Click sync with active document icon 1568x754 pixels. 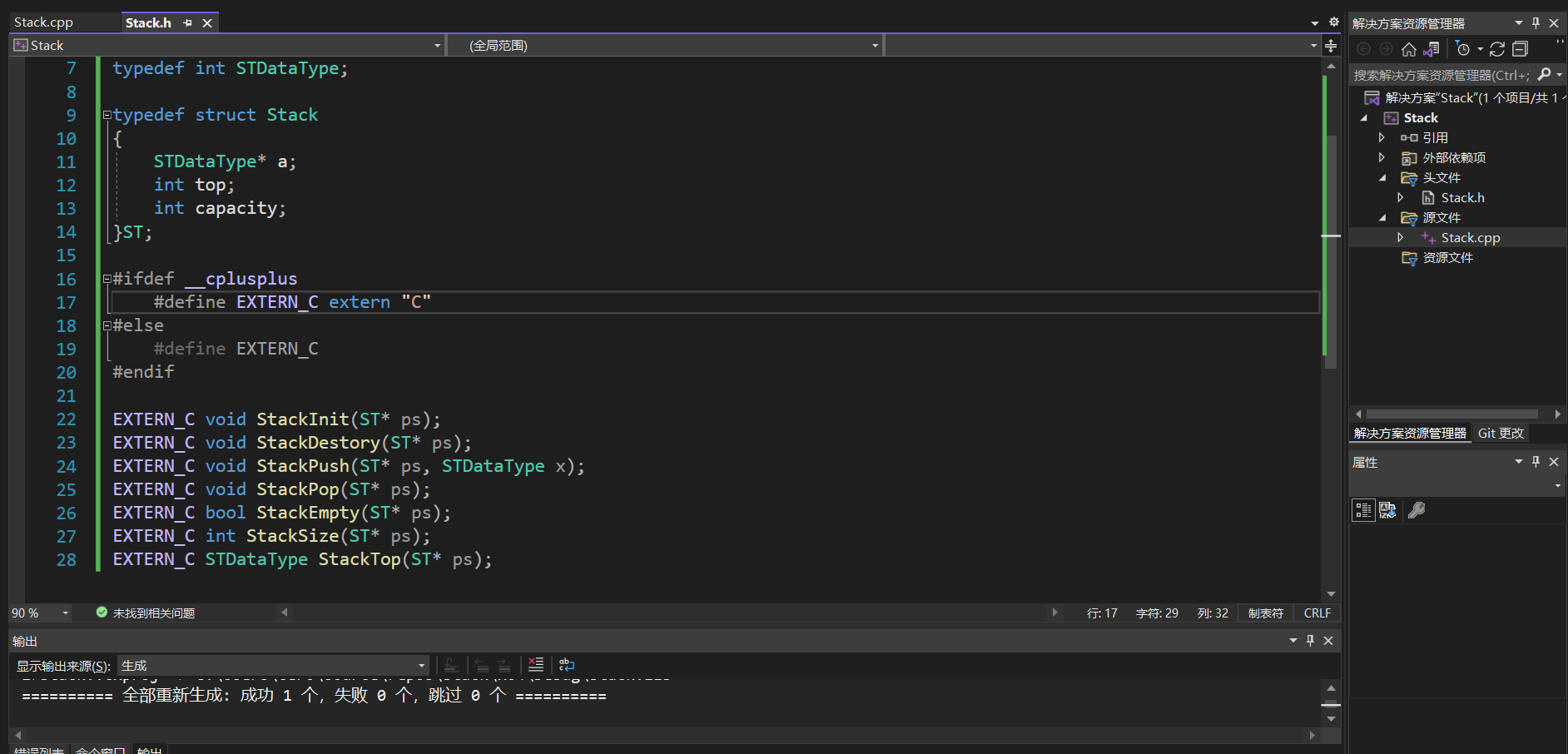point(1497,49)
